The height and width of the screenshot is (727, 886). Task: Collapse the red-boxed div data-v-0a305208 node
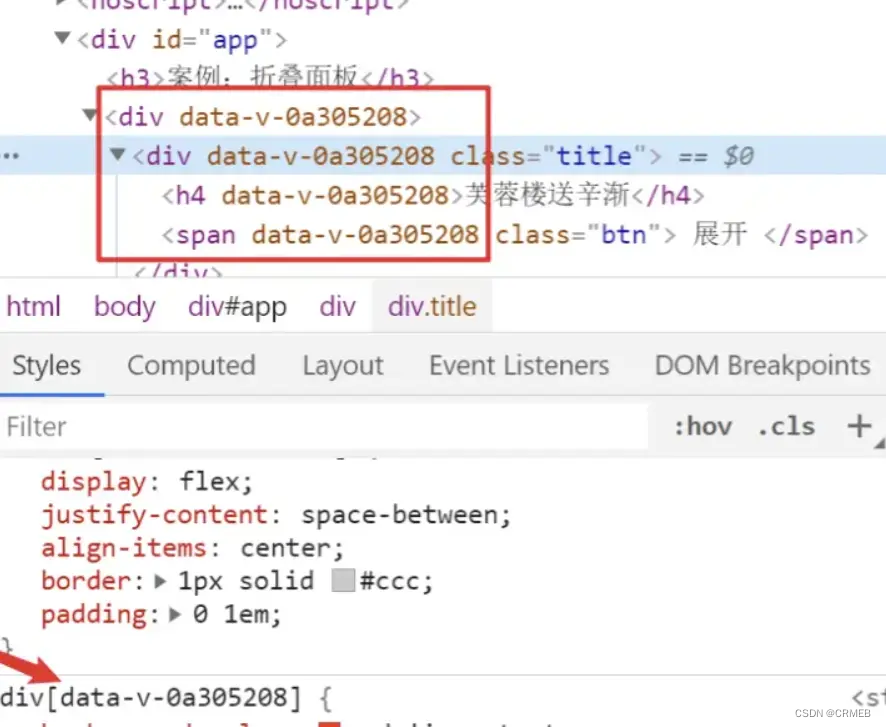90,116
